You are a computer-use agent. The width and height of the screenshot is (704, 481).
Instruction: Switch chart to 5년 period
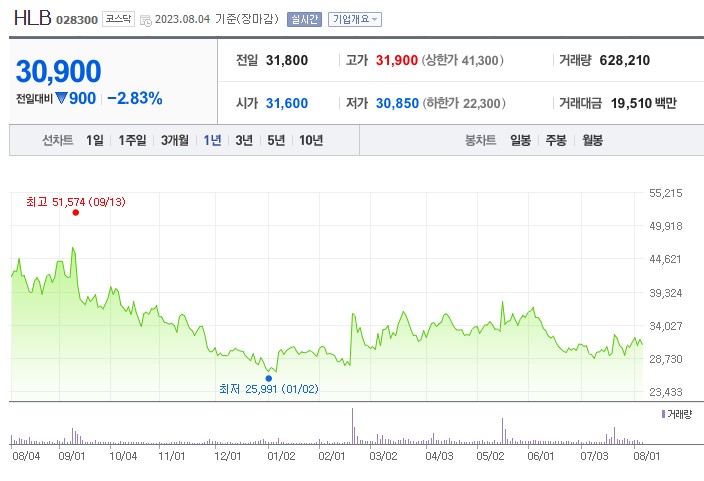point(276,140)
